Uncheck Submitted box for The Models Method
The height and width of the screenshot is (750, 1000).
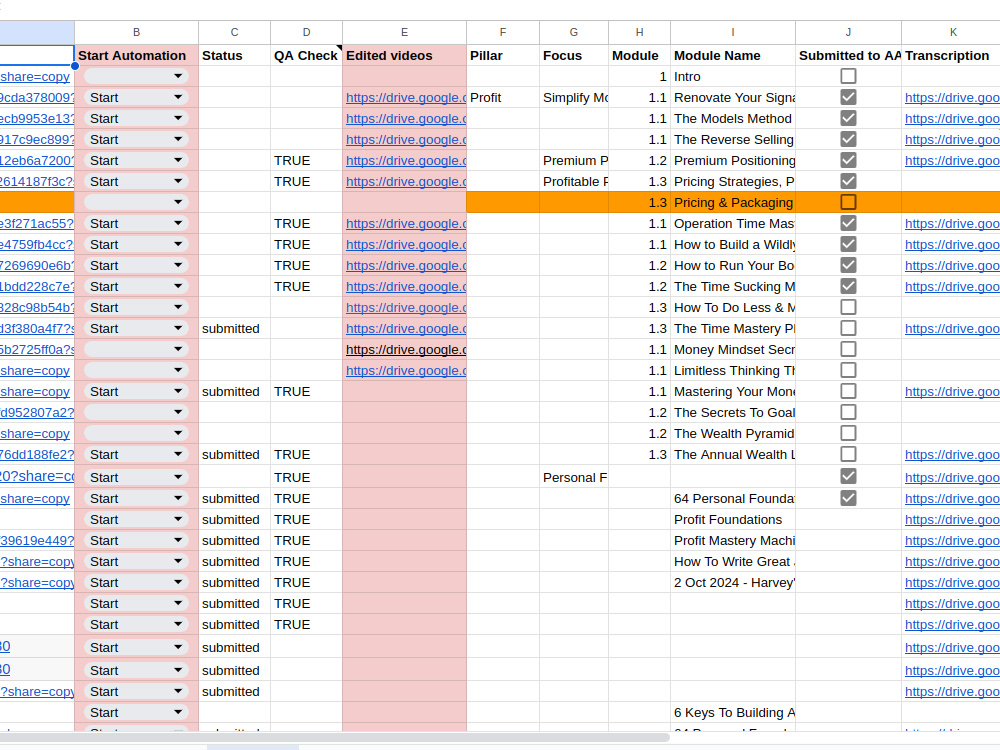(848, 119)
